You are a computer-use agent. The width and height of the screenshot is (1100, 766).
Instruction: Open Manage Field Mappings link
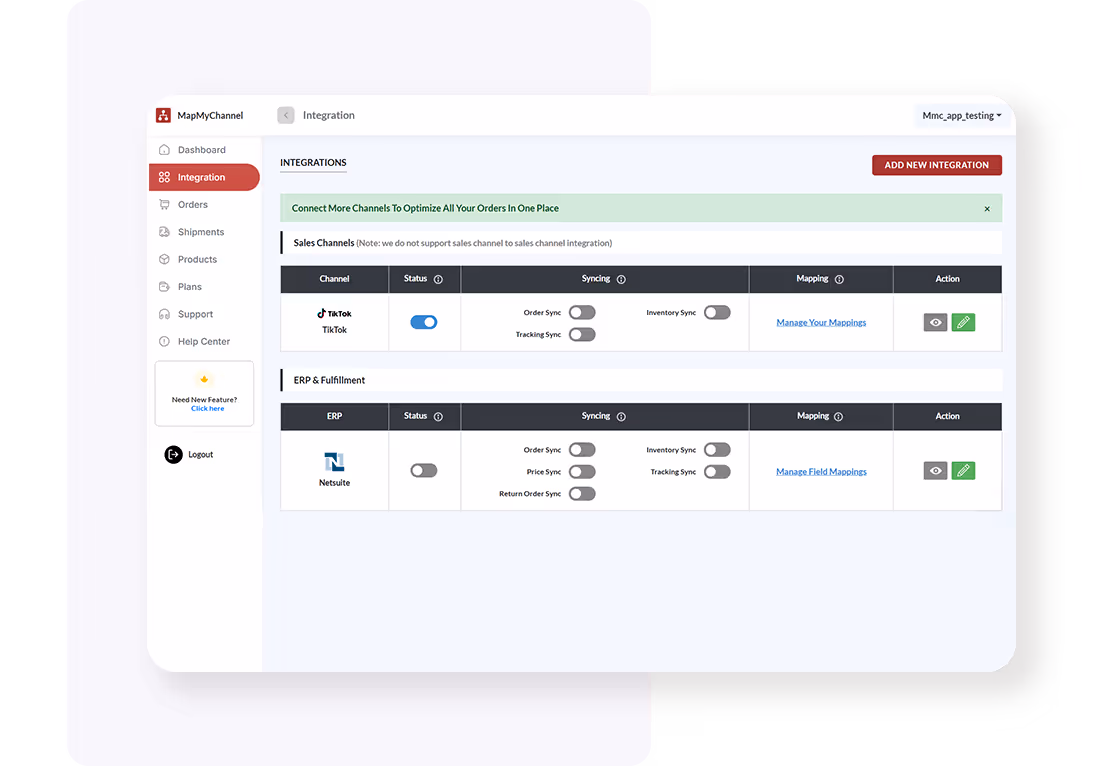821,472
